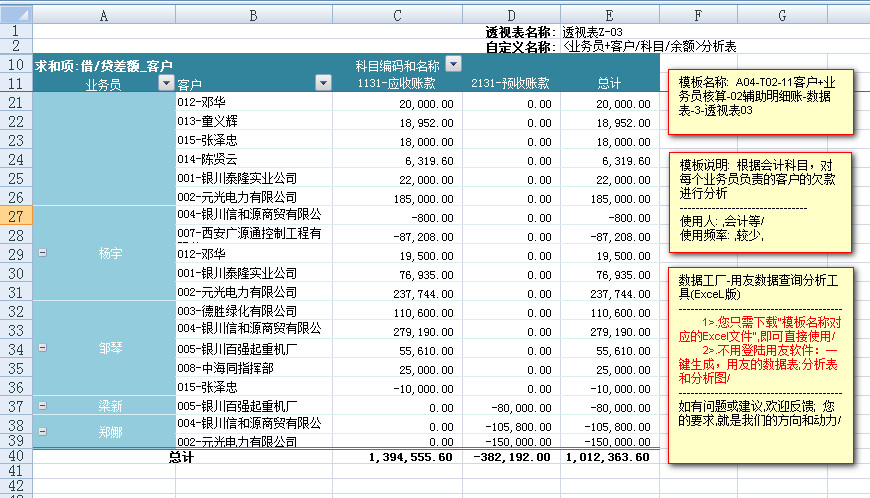Select row 27 header
This screenshot has height=498, width=870.
16,216
